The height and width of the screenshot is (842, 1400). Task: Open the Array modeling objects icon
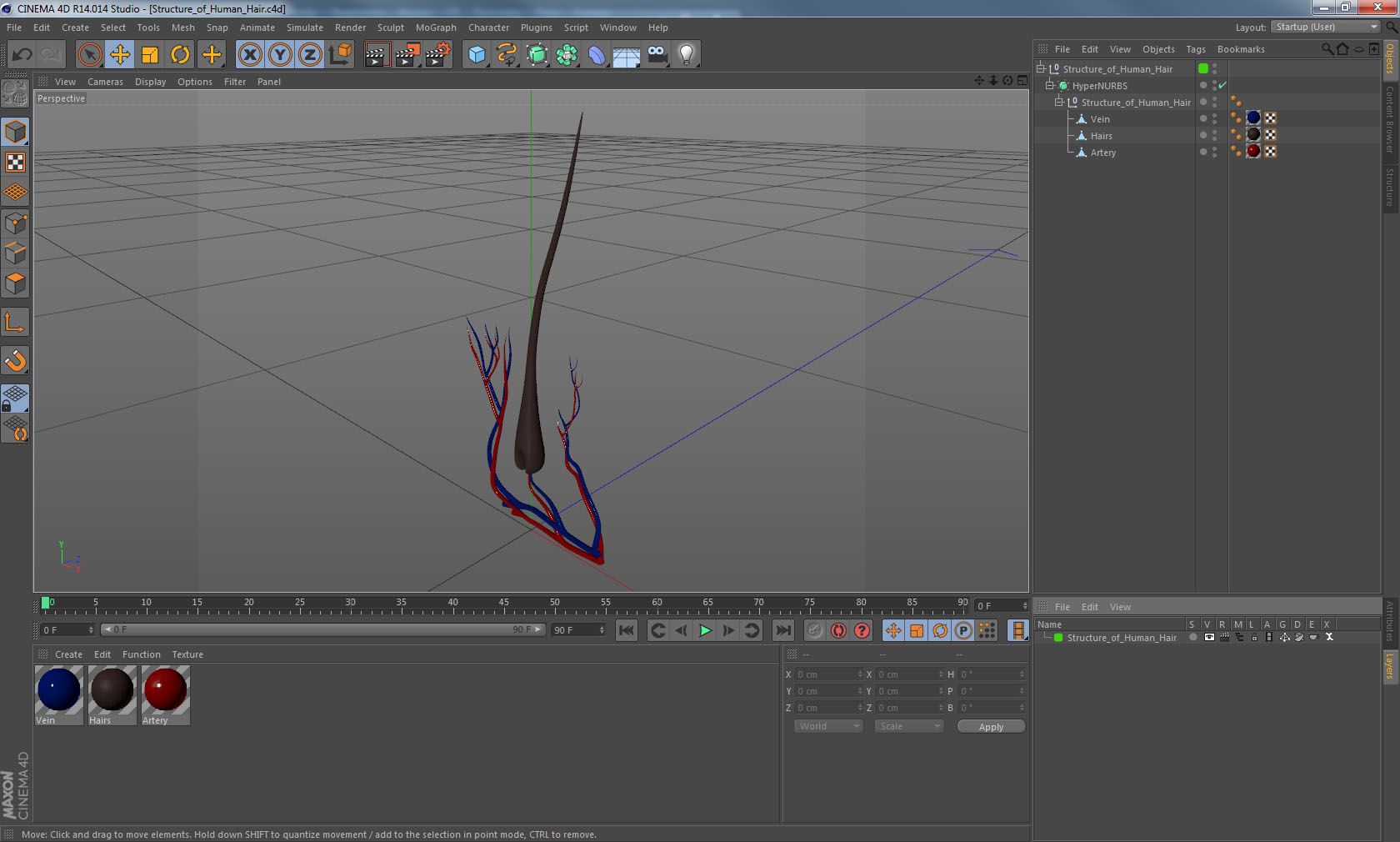click(x=567, y=55)
